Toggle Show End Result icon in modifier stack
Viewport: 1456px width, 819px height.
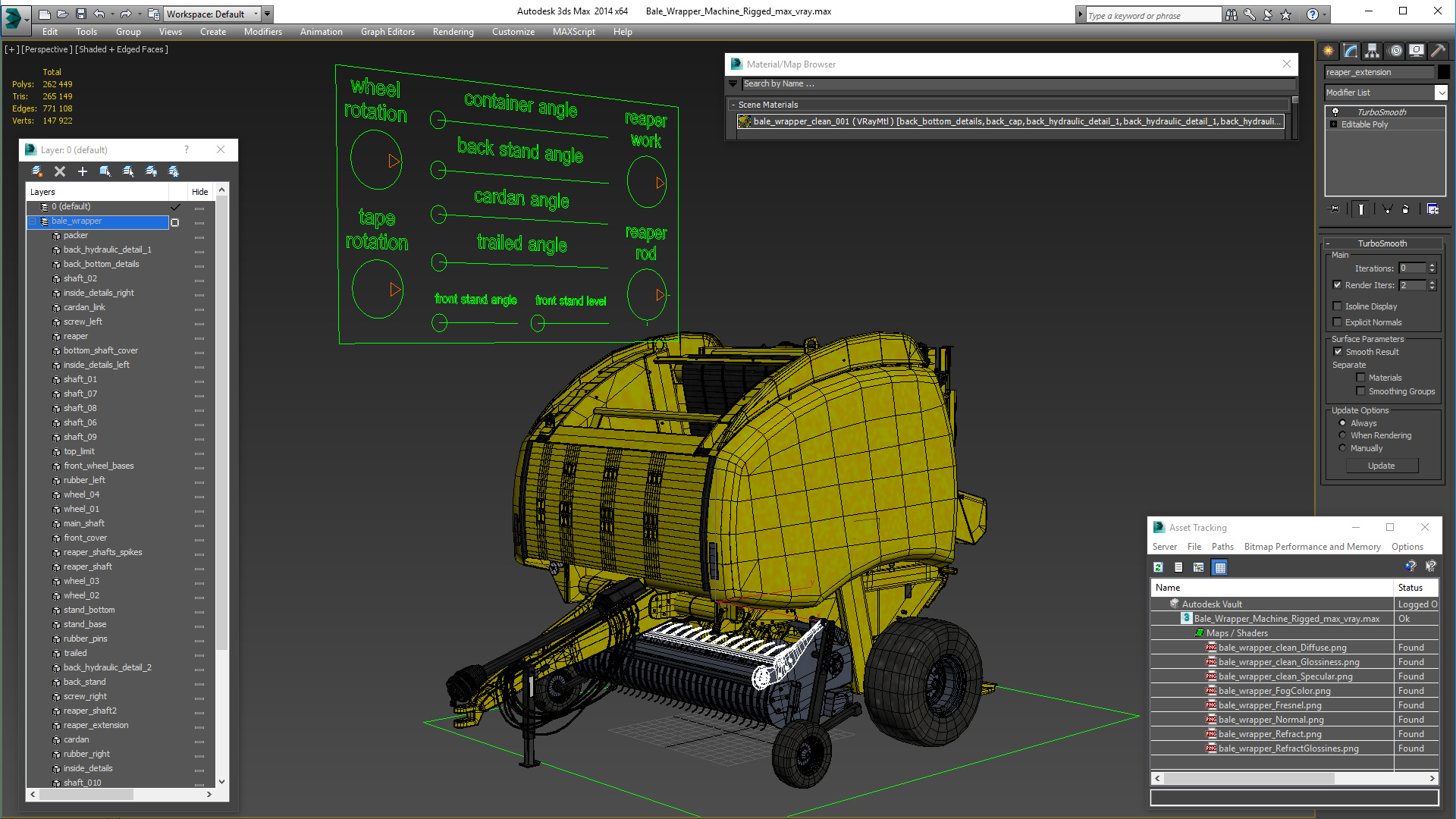(x=1361, y=209)
